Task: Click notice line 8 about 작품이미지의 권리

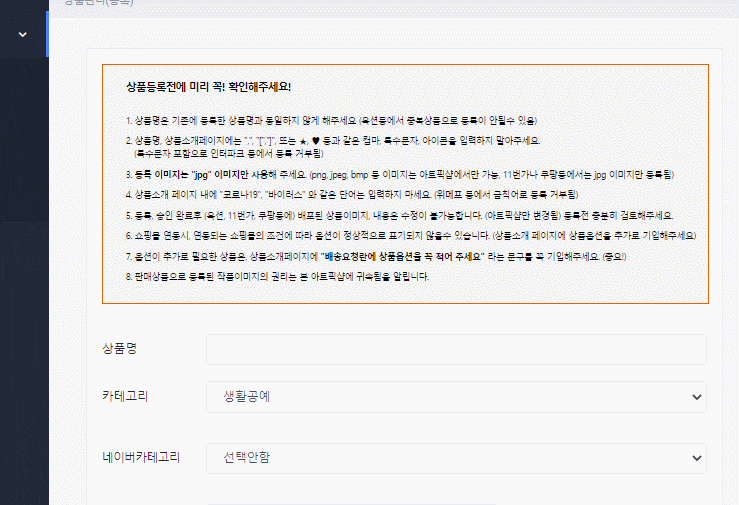Action: click(x=277, y=277)
